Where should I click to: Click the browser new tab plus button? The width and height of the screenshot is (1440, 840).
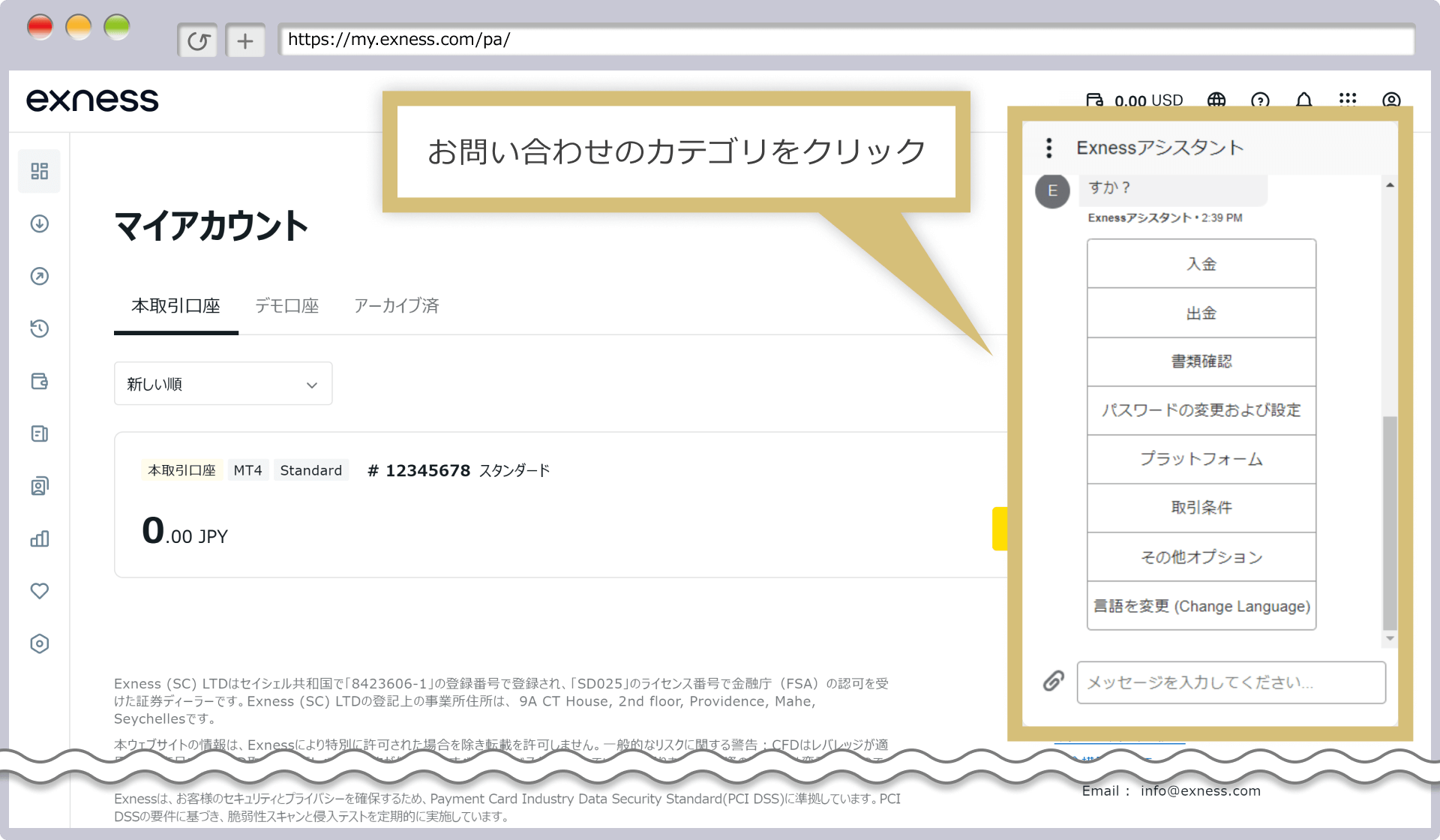coord(245,40)
